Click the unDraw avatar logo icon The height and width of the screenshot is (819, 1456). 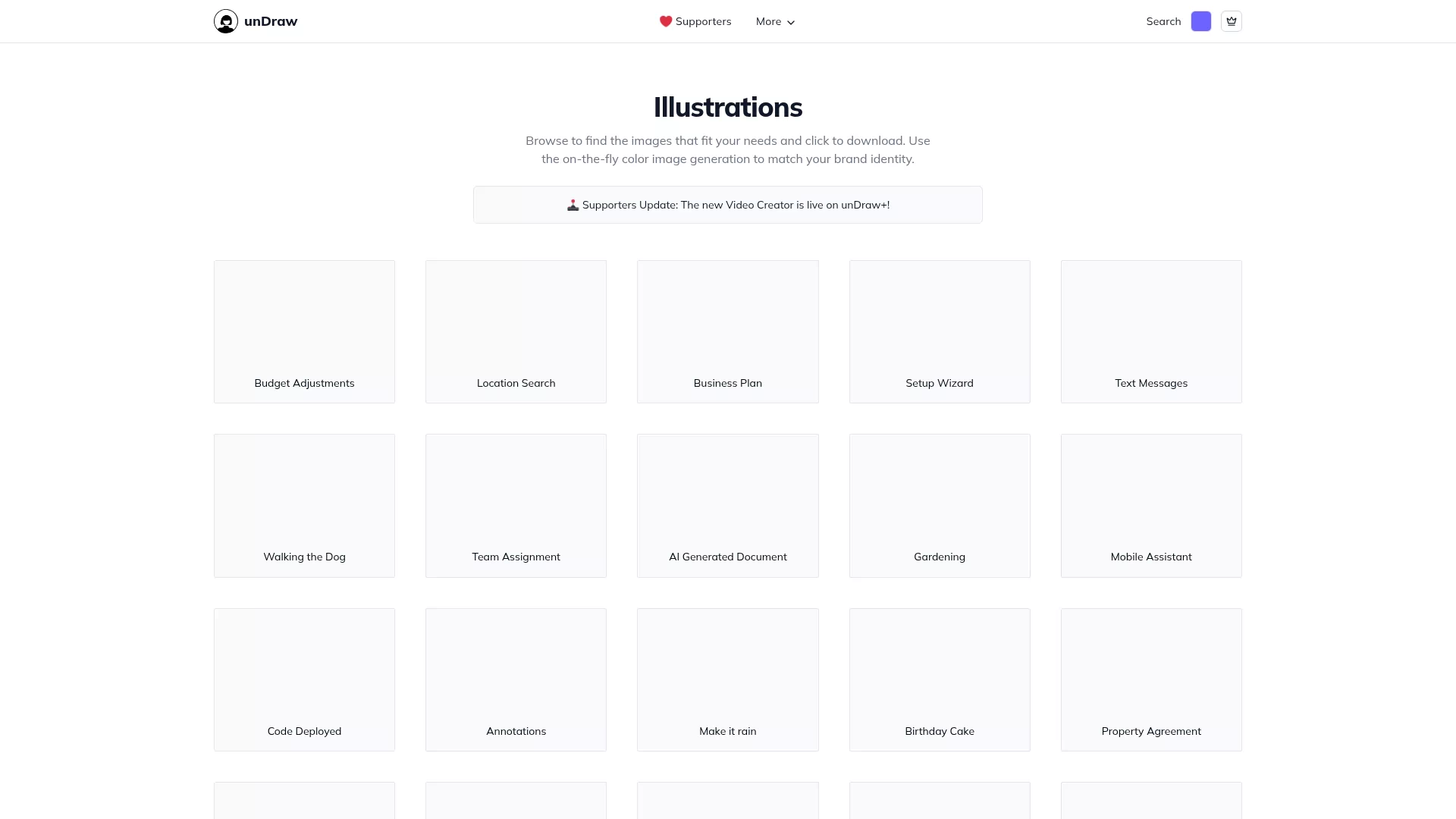(x=226, y=21)
